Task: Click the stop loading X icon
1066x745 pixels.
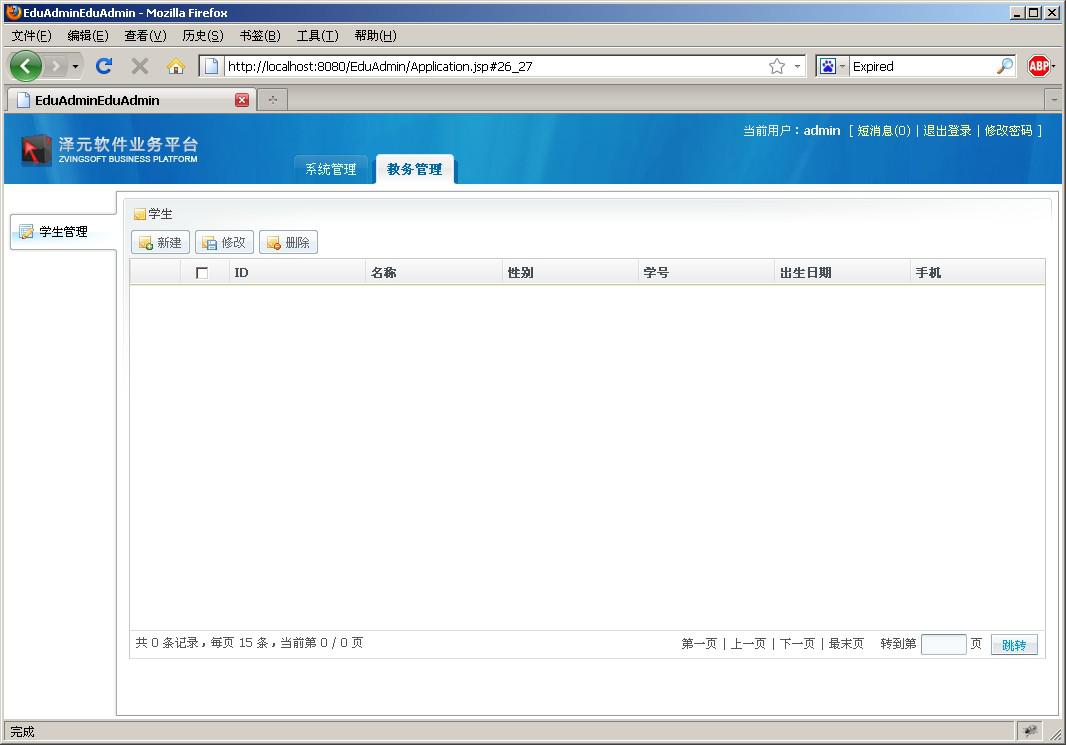Action: point(140,66)
